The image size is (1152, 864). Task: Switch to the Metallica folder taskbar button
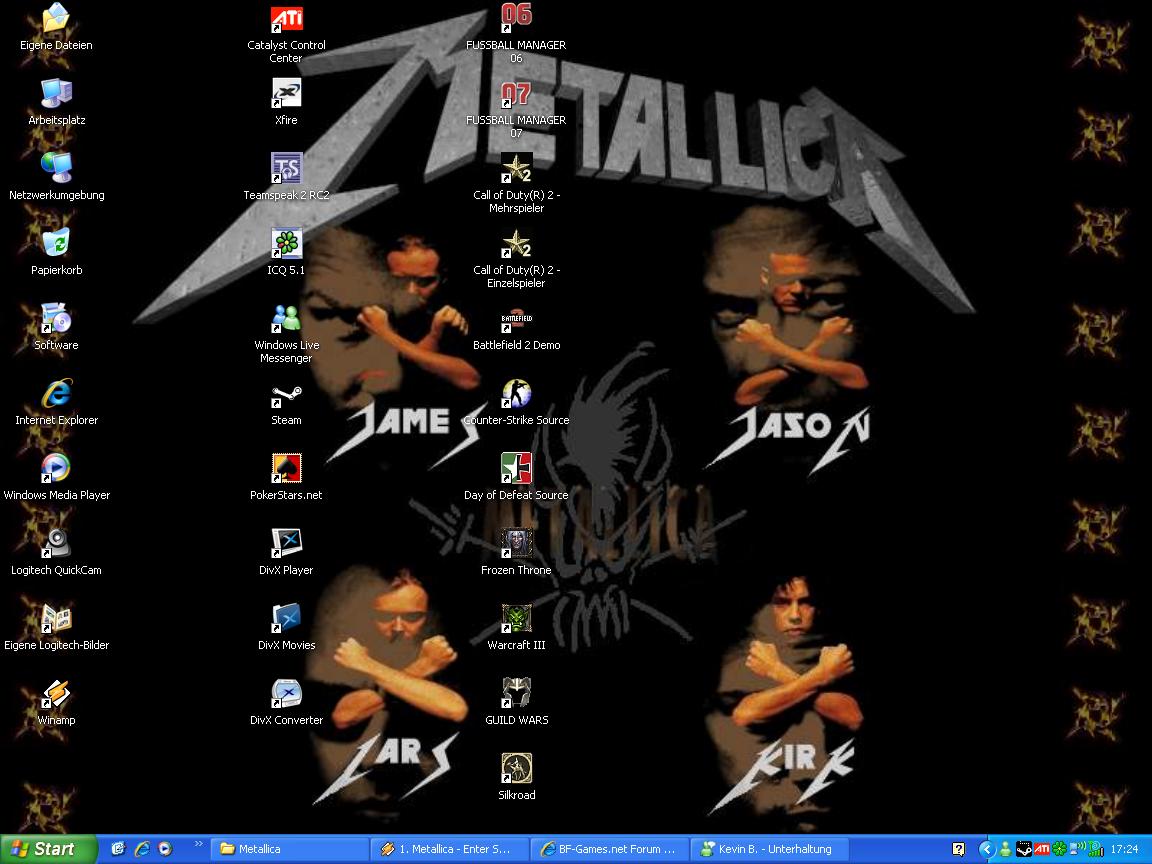coord(289,849)
